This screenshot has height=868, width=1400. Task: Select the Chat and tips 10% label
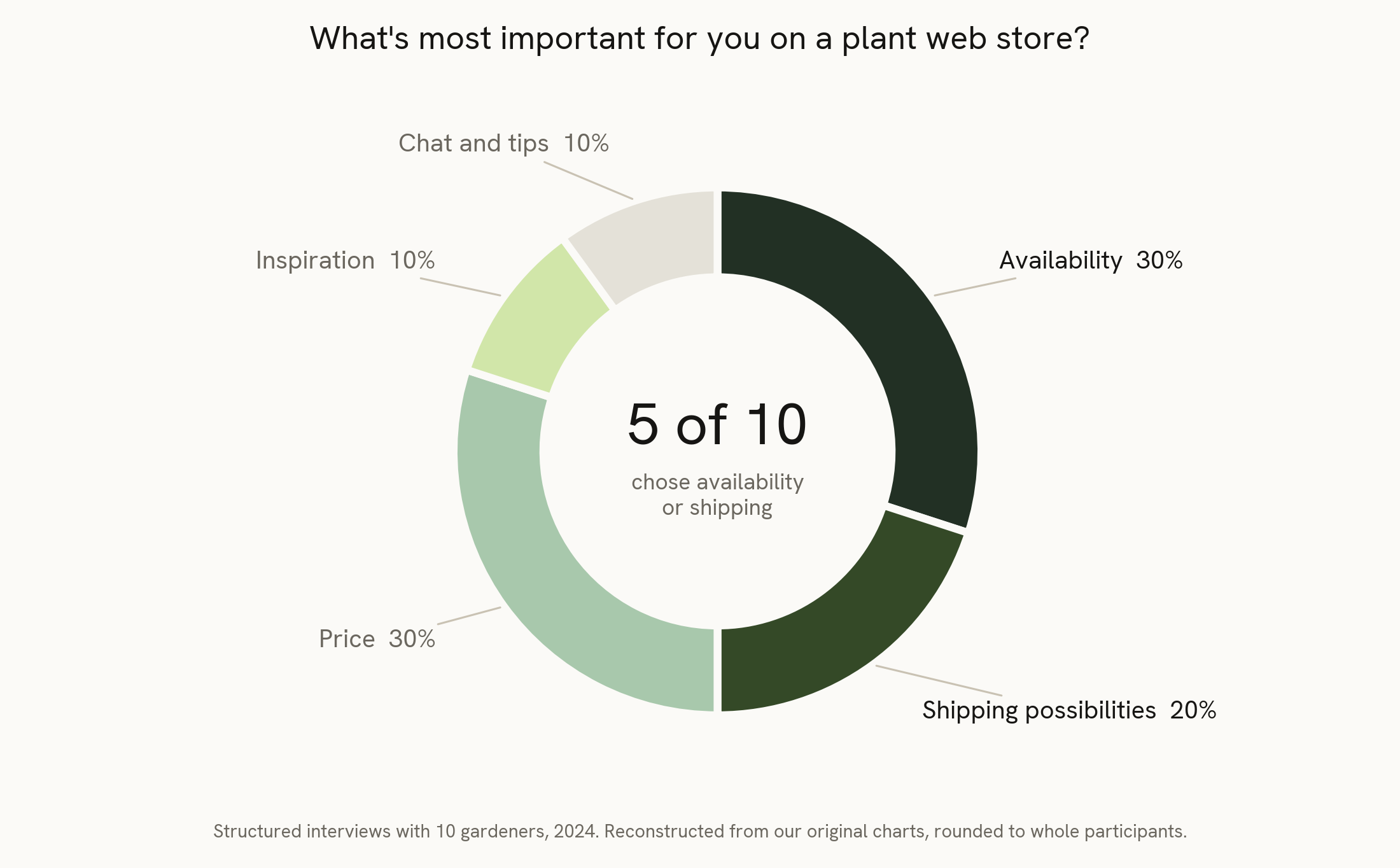click(x=503, y=144)
